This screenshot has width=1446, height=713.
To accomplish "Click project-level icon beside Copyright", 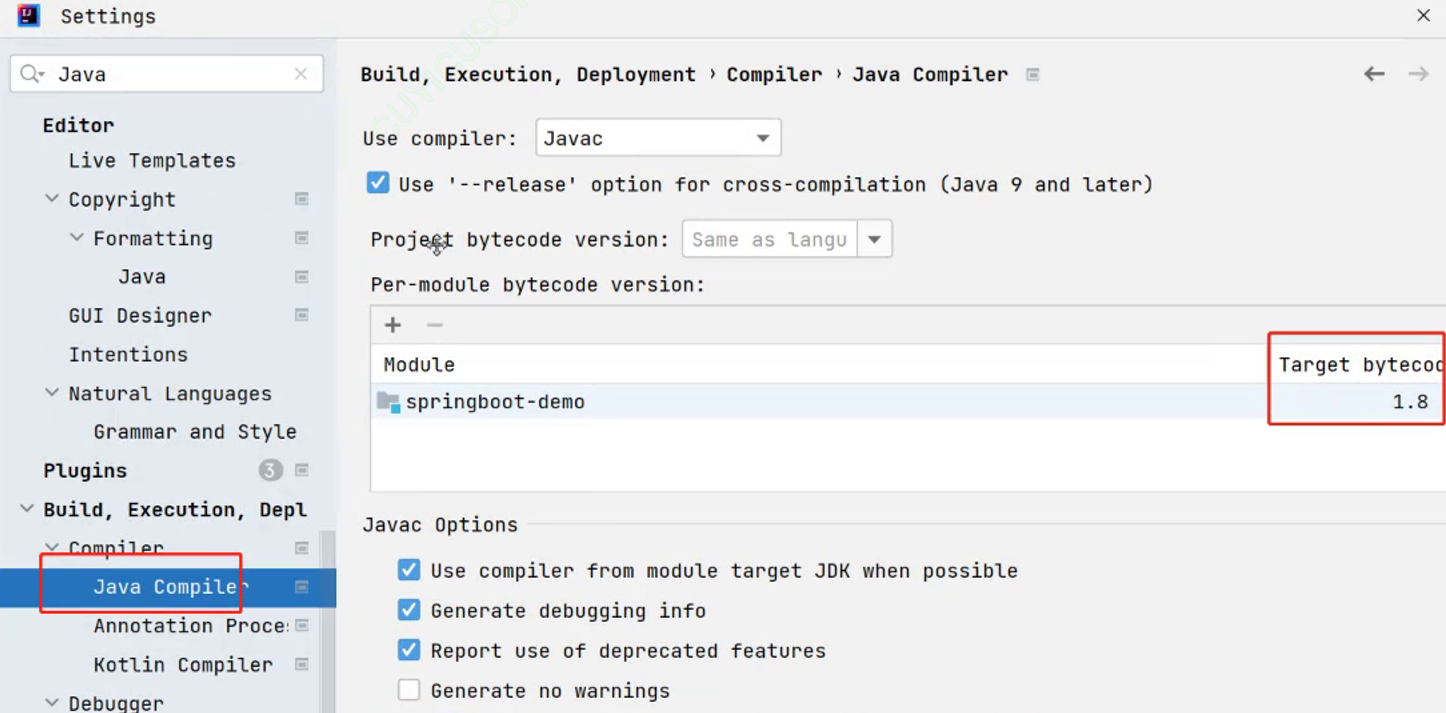I will click(x=301, y=199).
